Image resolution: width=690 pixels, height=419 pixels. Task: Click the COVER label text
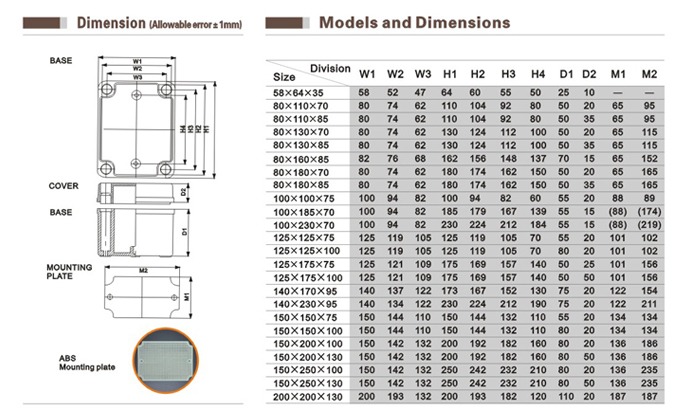coord(64,186)
